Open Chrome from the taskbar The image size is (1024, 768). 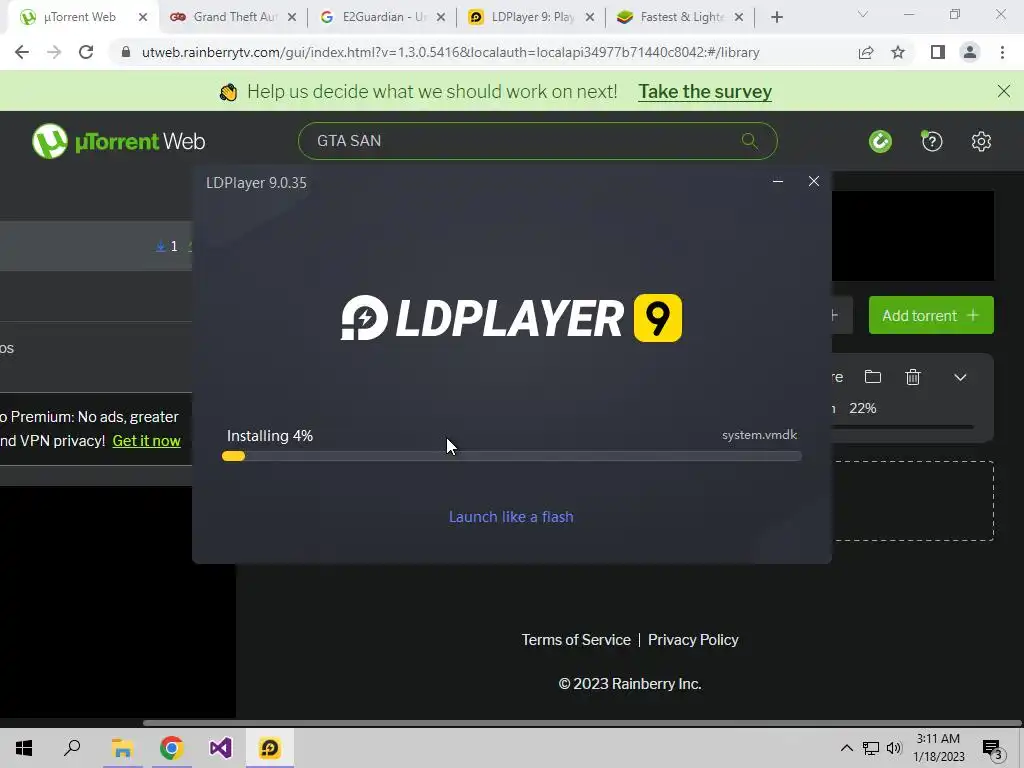[x=172, y=748]
